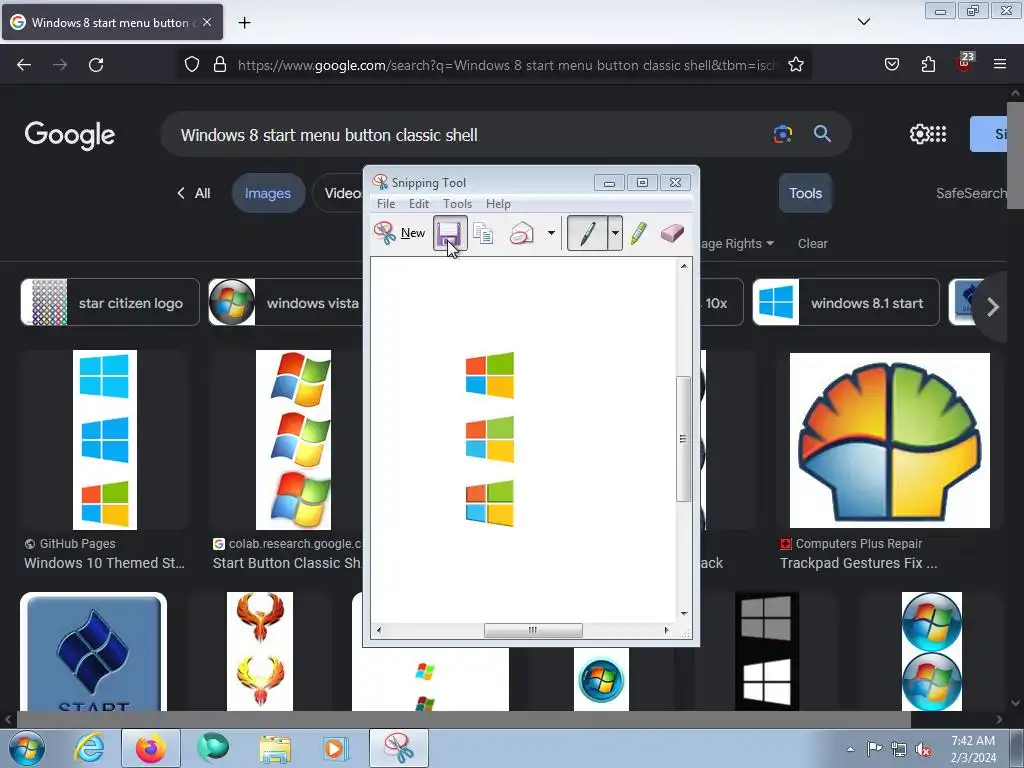
Task: Open the list all tabs chevron
Action: (864, 22)
